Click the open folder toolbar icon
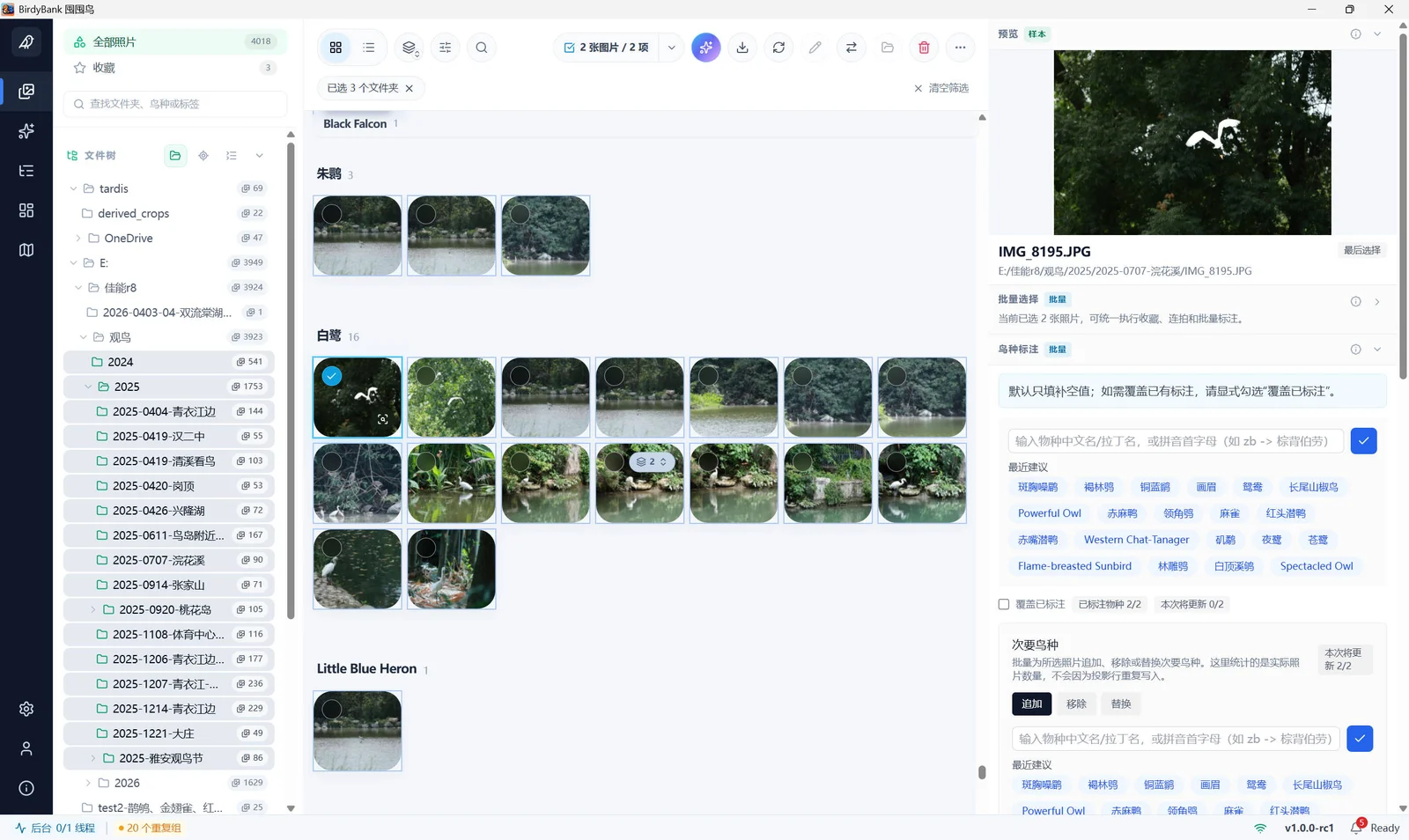Screen dimensions: 1409x840 pos(888,48)
